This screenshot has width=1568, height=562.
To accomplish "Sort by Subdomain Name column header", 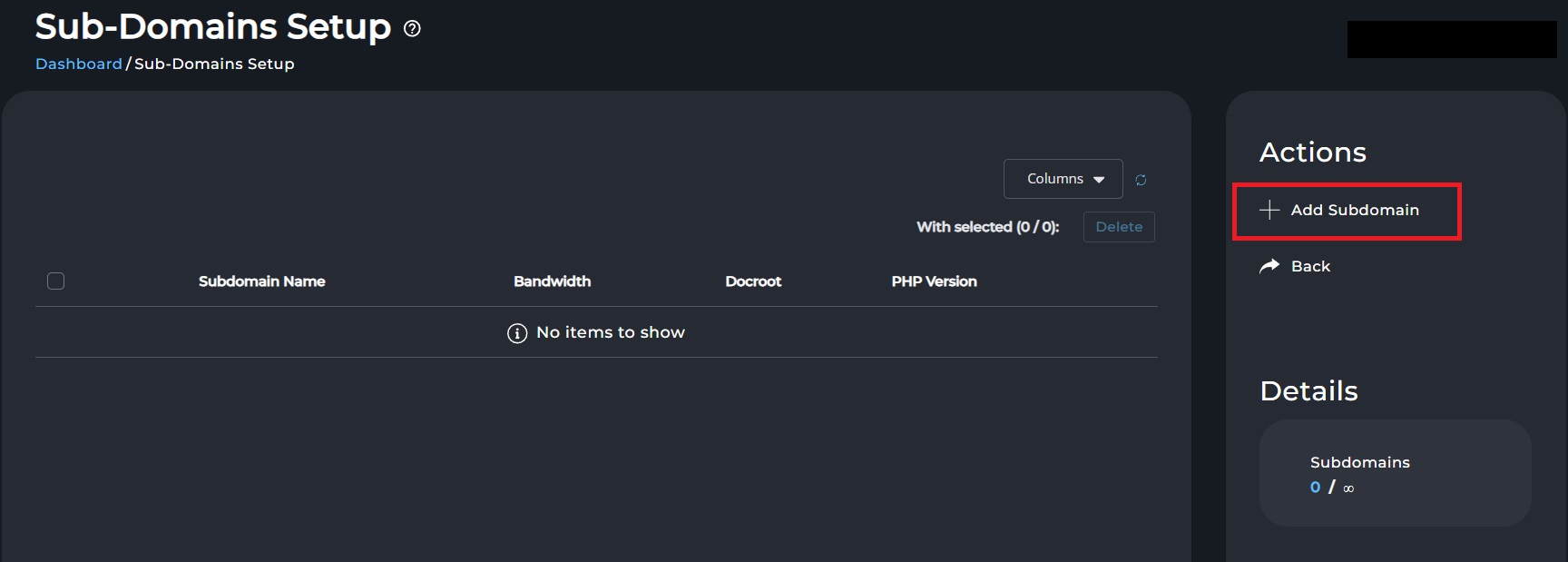I will click(x=262, y=281).
